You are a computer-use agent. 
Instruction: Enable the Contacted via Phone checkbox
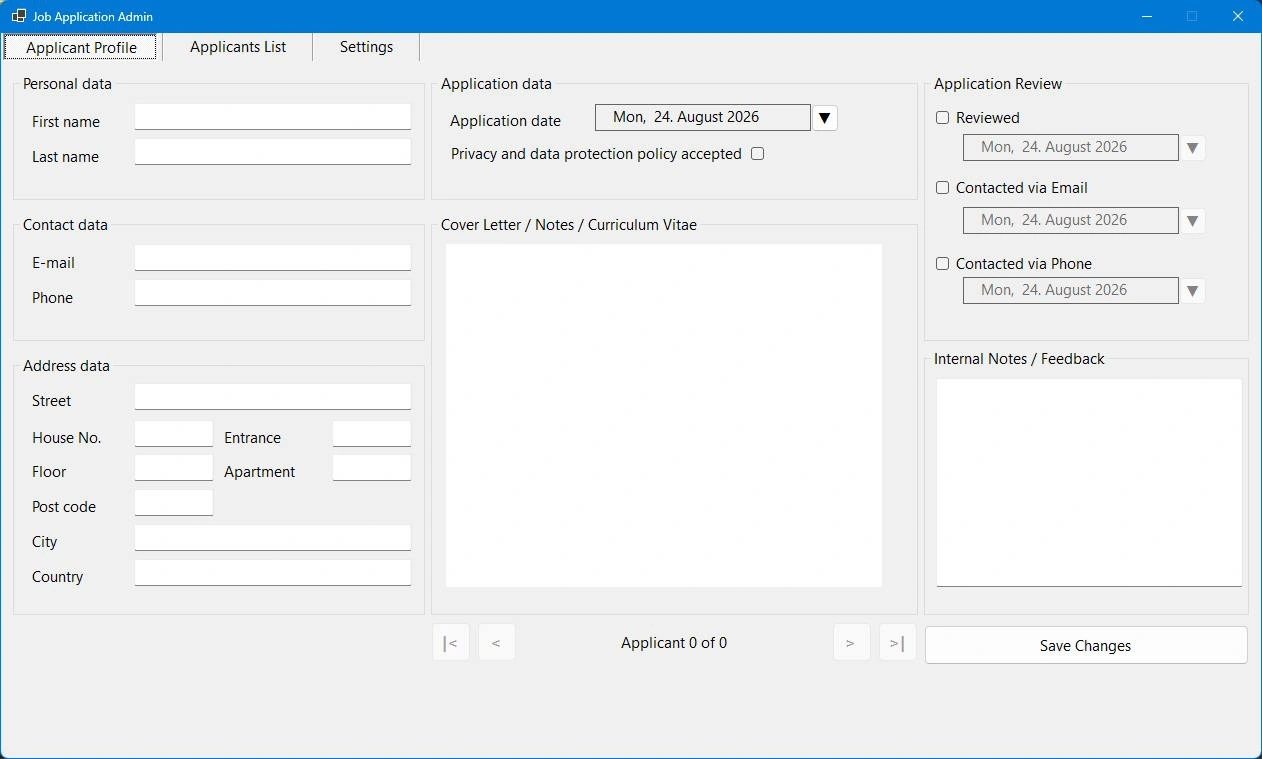pyautogui.click(x=942, y=264)
